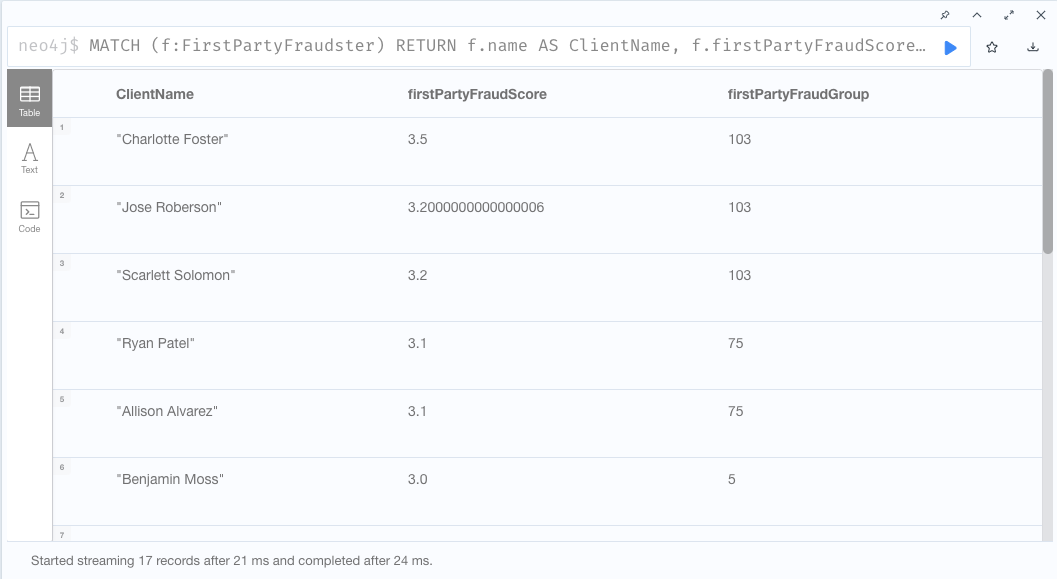Image resolution: width=1057 pixels, height=579 pixels.
Task: Click Ryan Patel's score 3.1
Action: (x=417, y=344)
